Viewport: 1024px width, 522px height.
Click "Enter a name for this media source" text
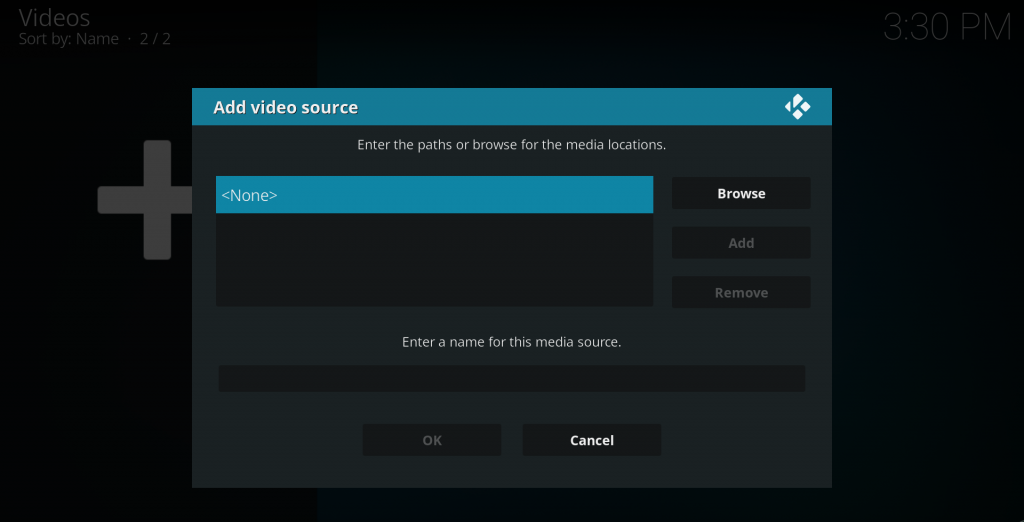[x=511, y=342]
